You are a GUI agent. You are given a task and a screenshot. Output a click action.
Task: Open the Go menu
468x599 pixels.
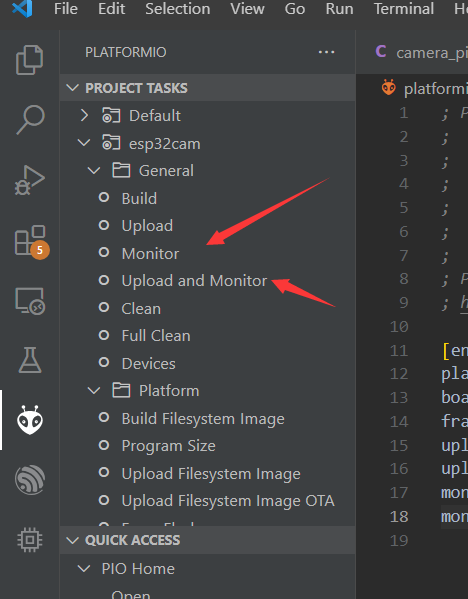coord(295,9)
